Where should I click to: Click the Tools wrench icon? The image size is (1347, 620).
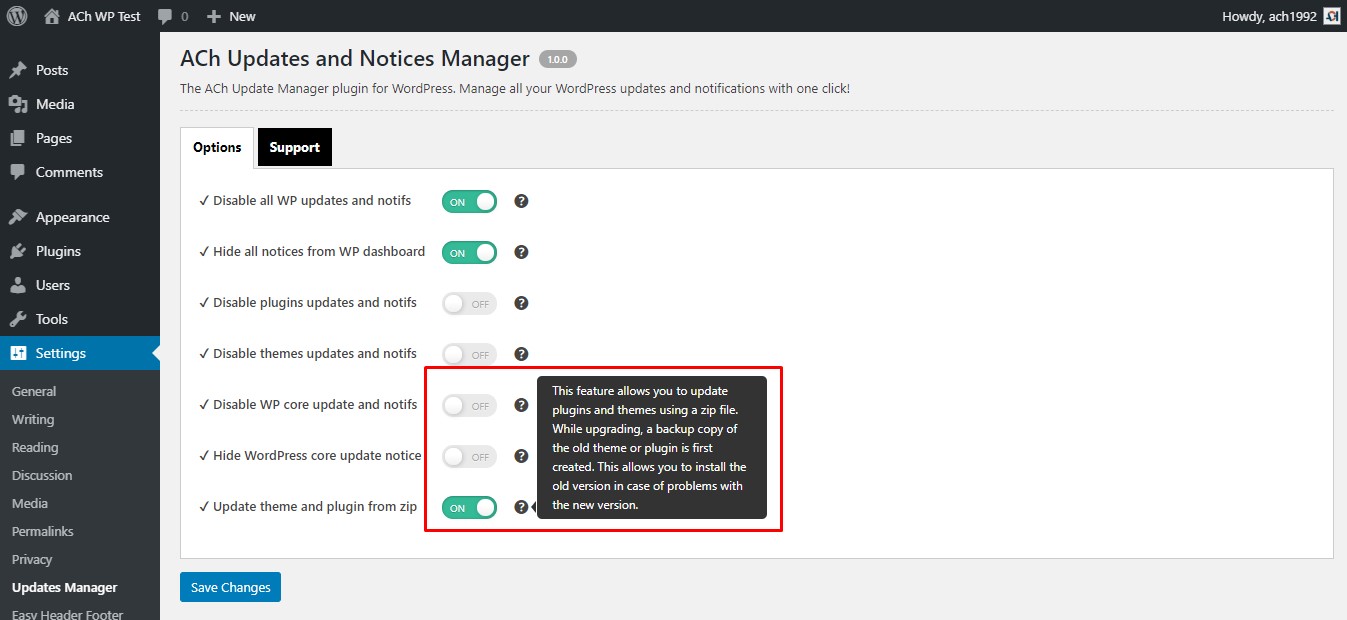click(18, 319)
